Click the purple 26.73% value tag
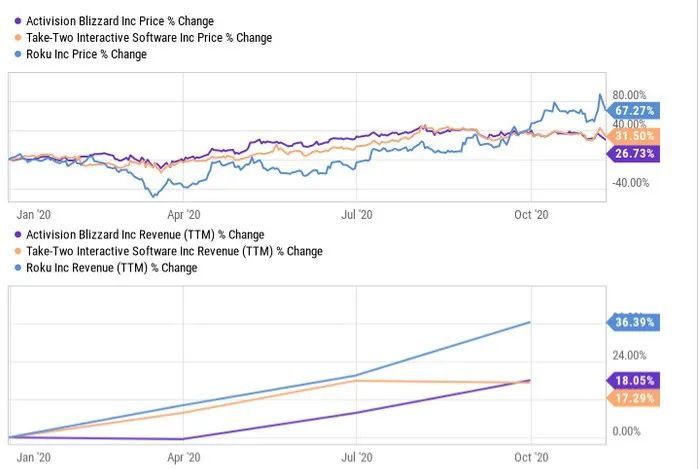 (x=634, y=153)
